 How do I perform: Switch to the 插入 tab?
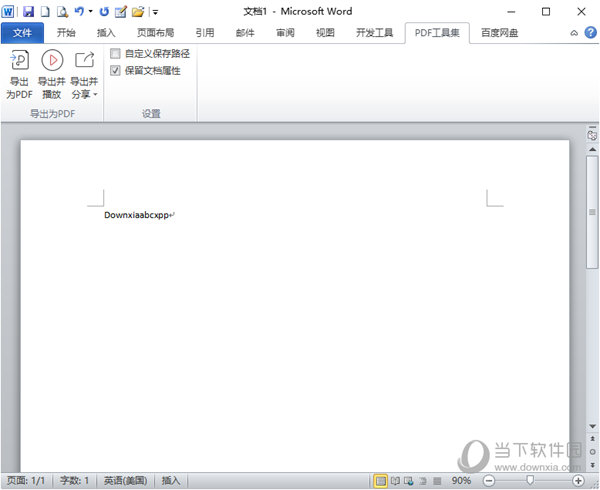coord(106,33)
